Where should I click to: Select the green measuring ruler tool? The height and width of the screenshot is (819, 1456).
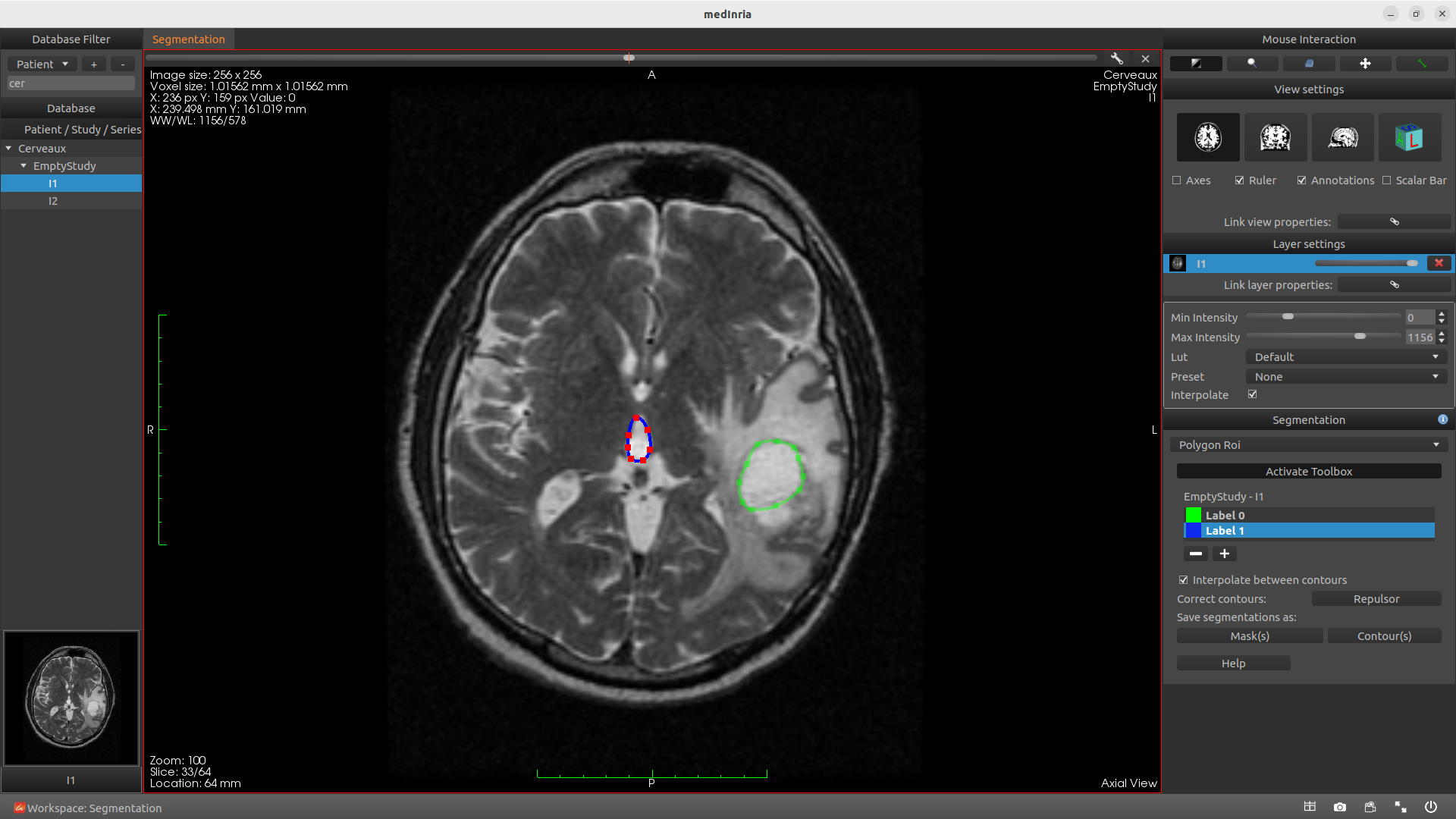[1422, 64]
